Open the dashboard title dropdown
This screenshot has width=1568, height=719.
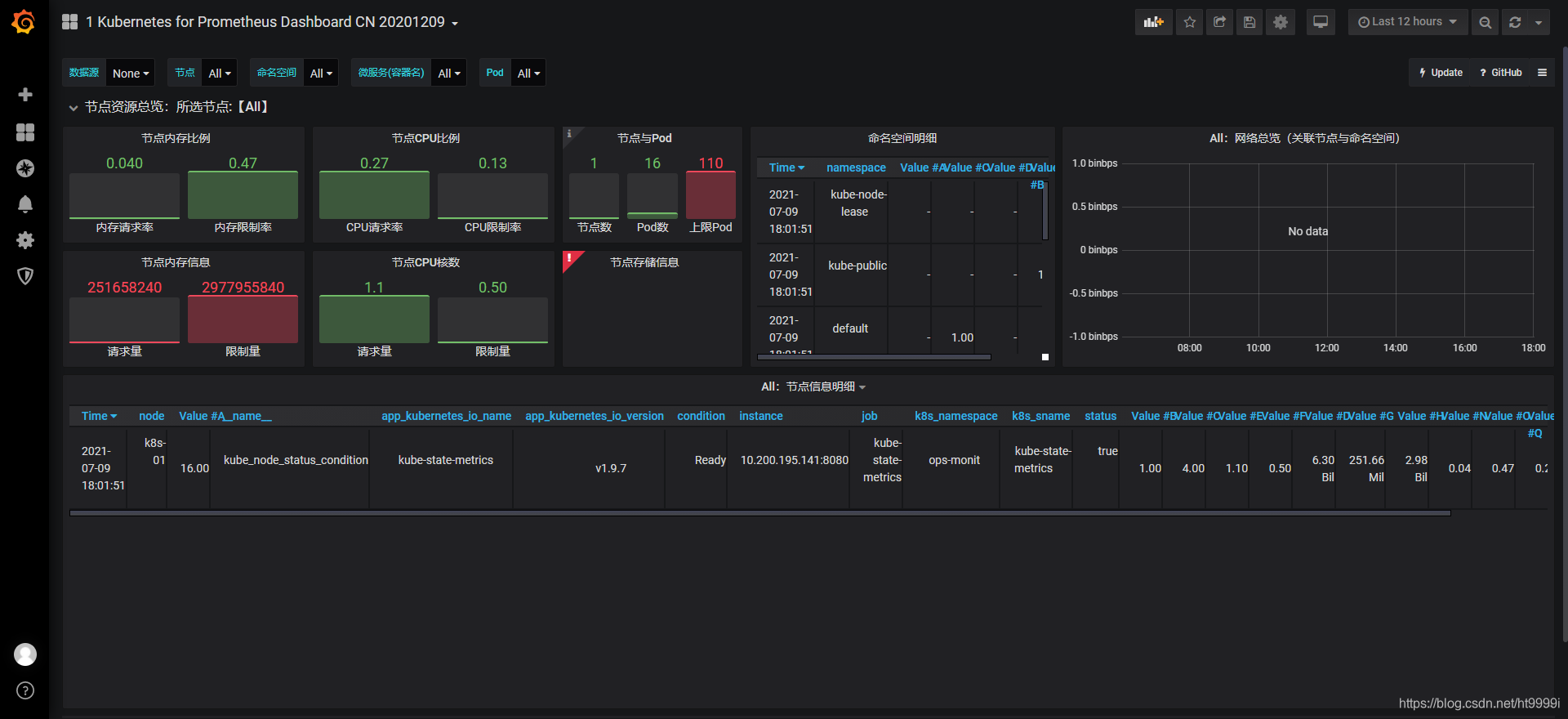click(272, 22)
